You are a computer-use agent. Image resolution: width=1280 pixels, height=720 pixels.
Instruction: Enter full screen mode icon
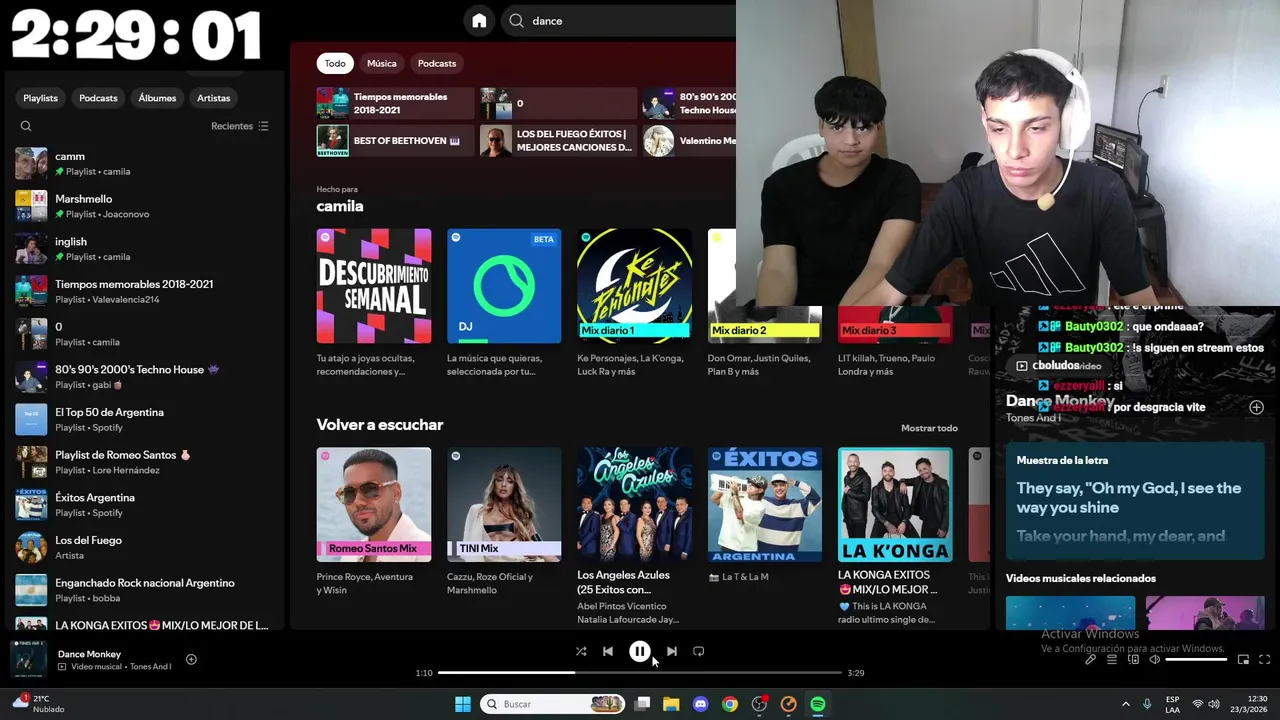pyautogui.click(x=1264, y=659)
